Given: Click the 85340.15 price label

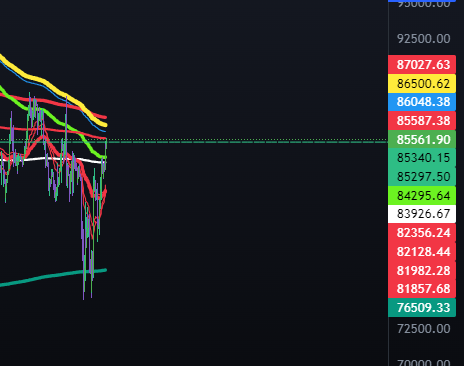Looking at the screenshot, I should click(x=422, y=158).
